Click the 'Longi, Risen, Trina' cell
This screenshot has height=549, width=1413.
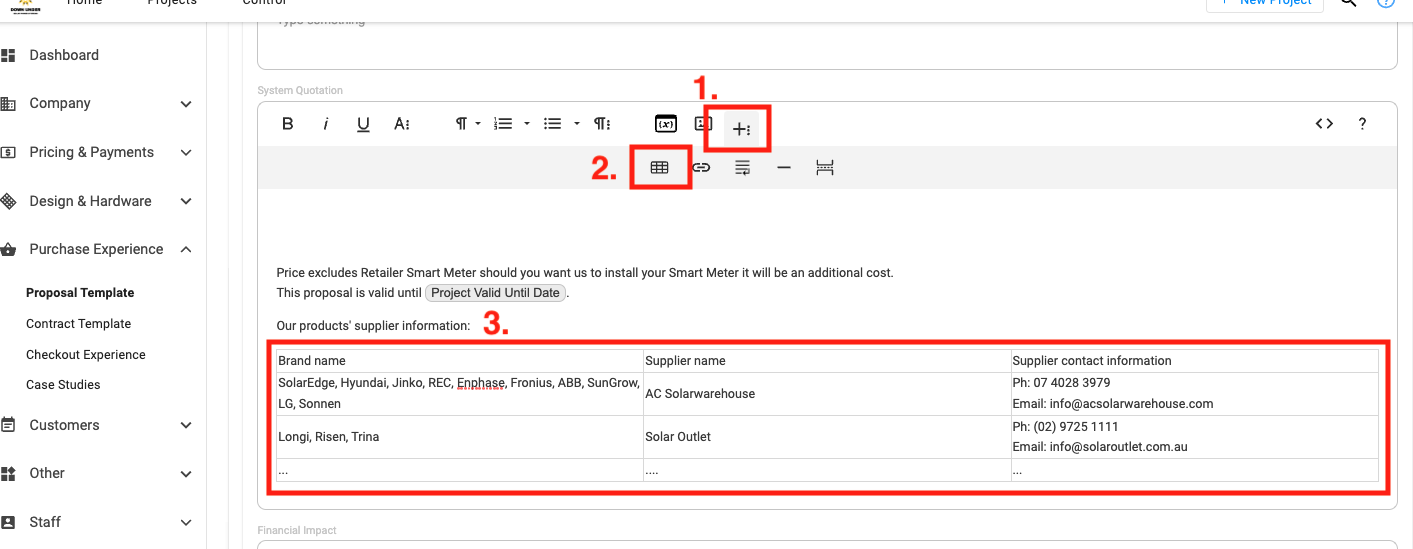click(459, 437)
